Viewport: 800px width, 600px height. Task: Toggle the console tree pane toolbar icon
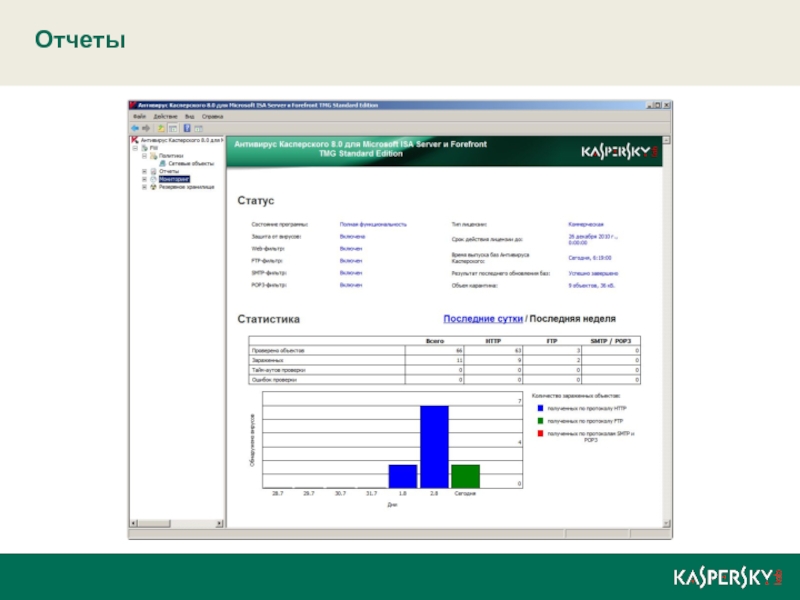(x=173, y=129)
